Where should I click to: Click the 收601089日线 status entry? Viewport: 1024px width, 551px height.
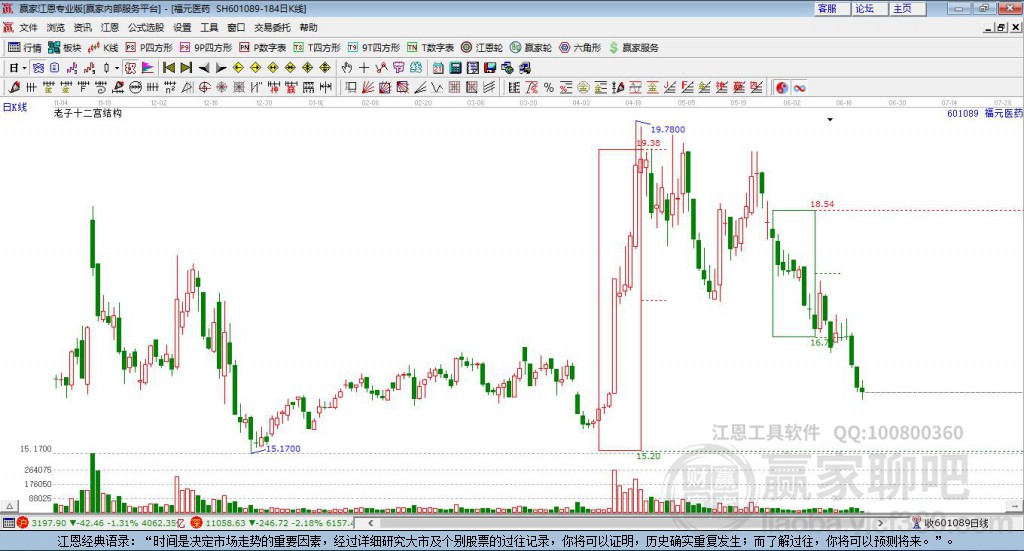[x=950, y=523]
